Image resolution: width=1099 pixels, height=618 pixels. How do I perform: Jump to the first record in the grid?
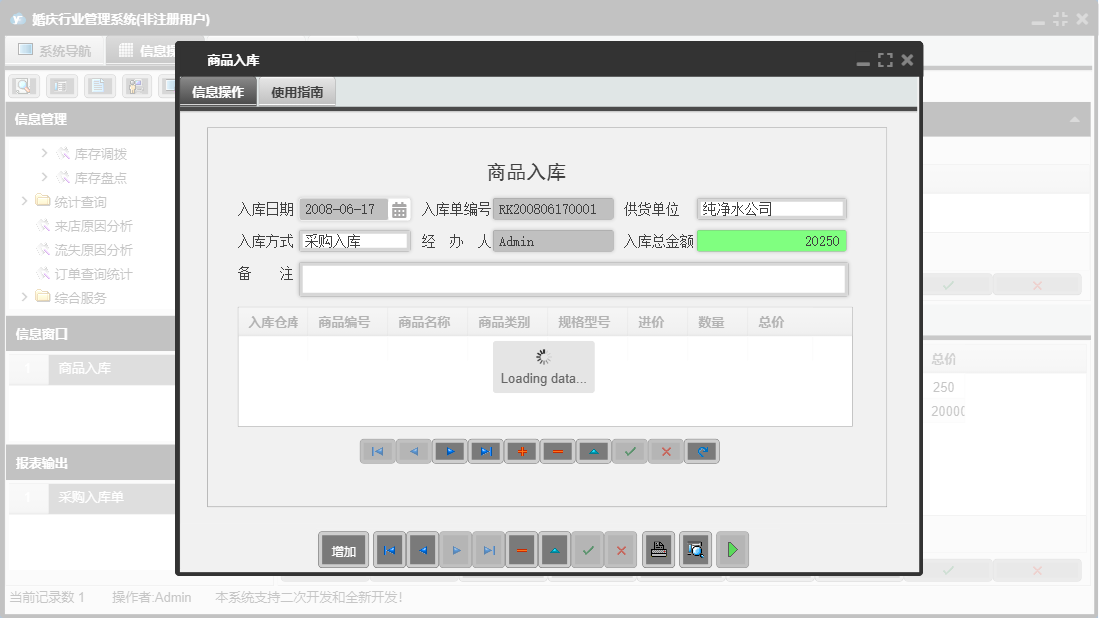[x=377, y=451]
